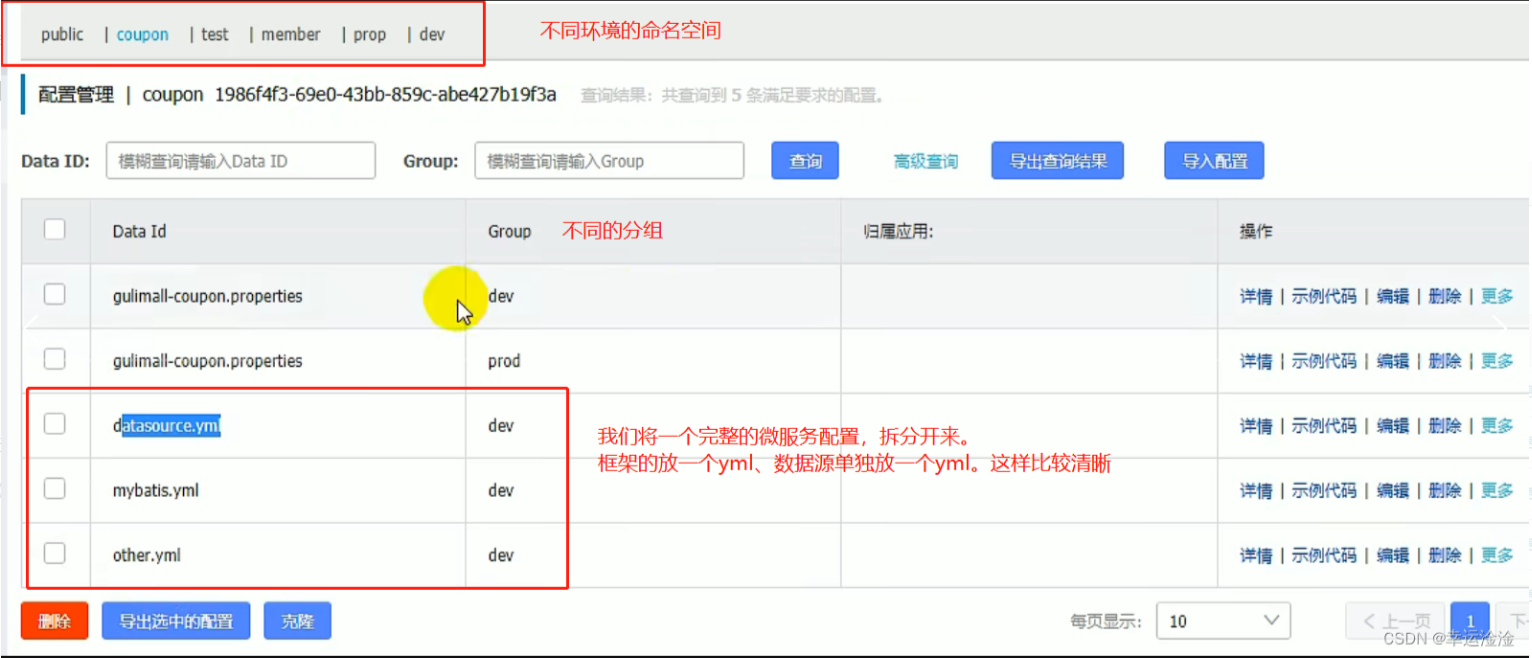The image size is (1532, 658).
Task: Select the dev namespace tab
Action: click(431, 34)
